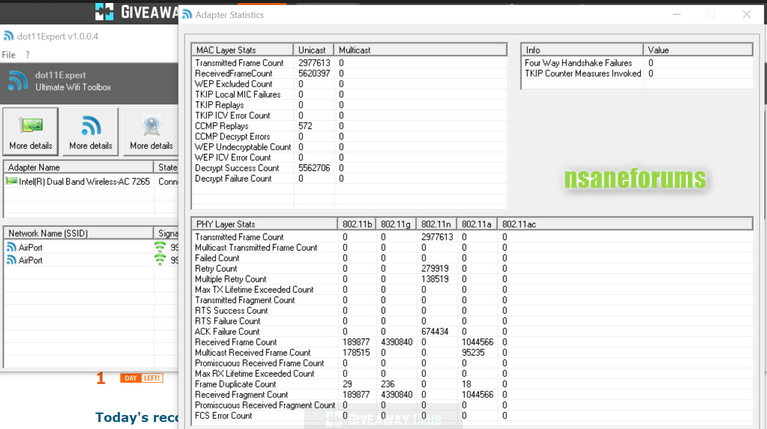Click the Adapter Name column header
Viewport: 767px width, 429px height.
(x=79, y=167)
